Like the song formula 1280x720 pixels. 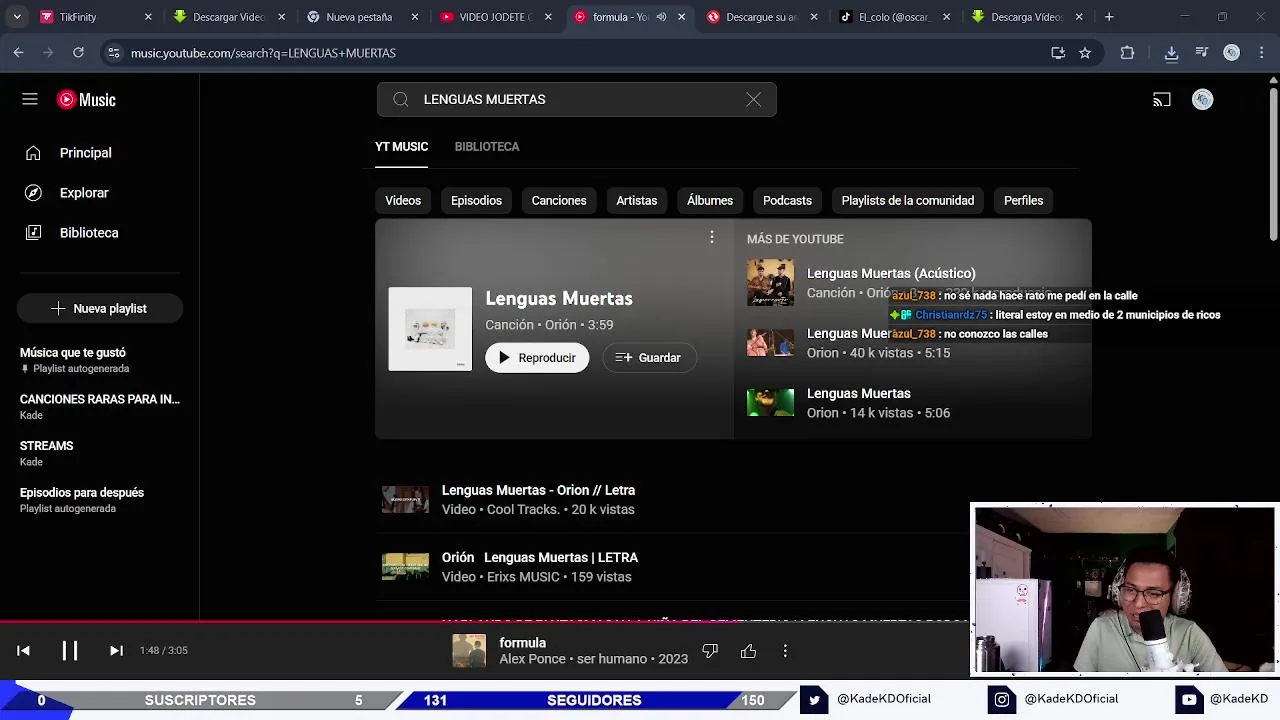tap(748, 651)
